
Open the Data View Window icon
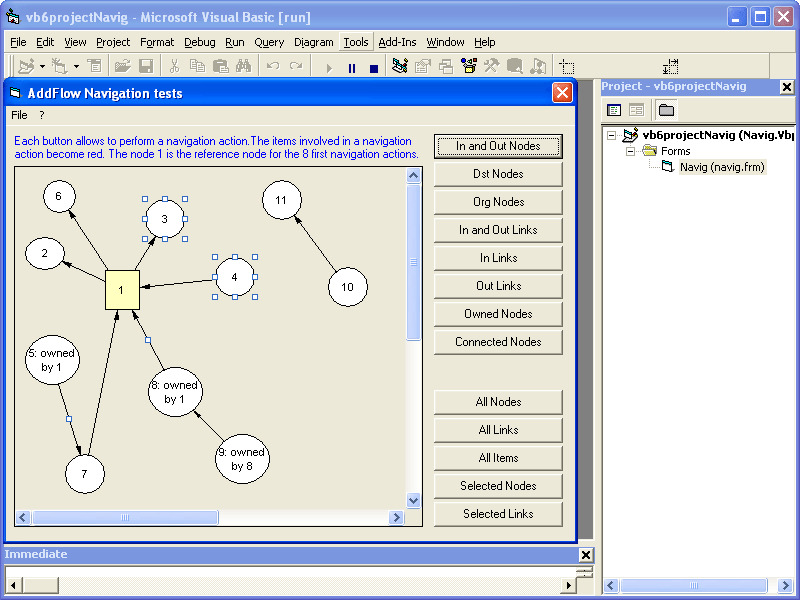pyautogui.click(x=514, y=66)
